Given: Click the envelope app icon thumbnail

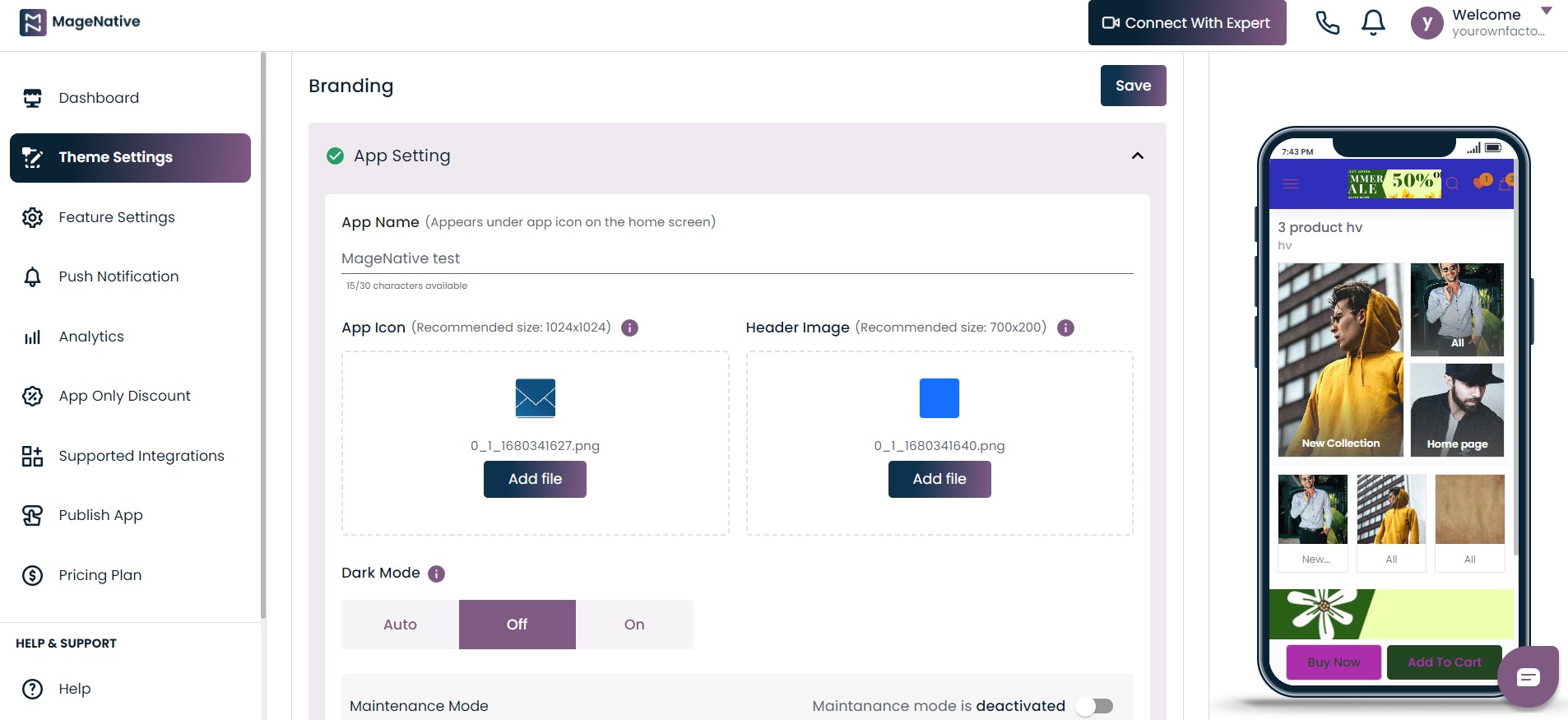Looking at the screenshot, I should point(536,398).
